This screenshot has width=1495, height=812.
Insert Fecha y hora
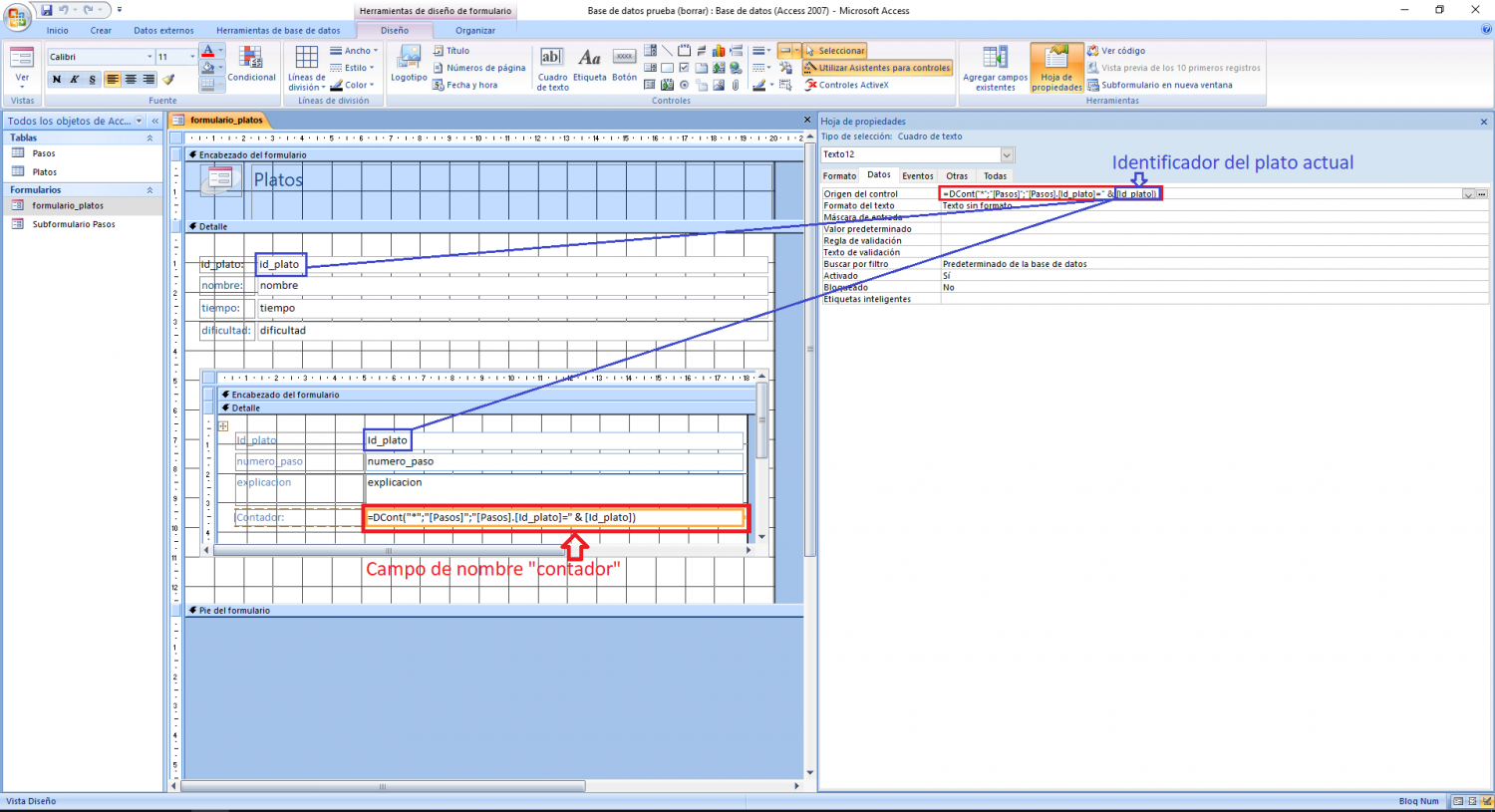pos(465,85)
